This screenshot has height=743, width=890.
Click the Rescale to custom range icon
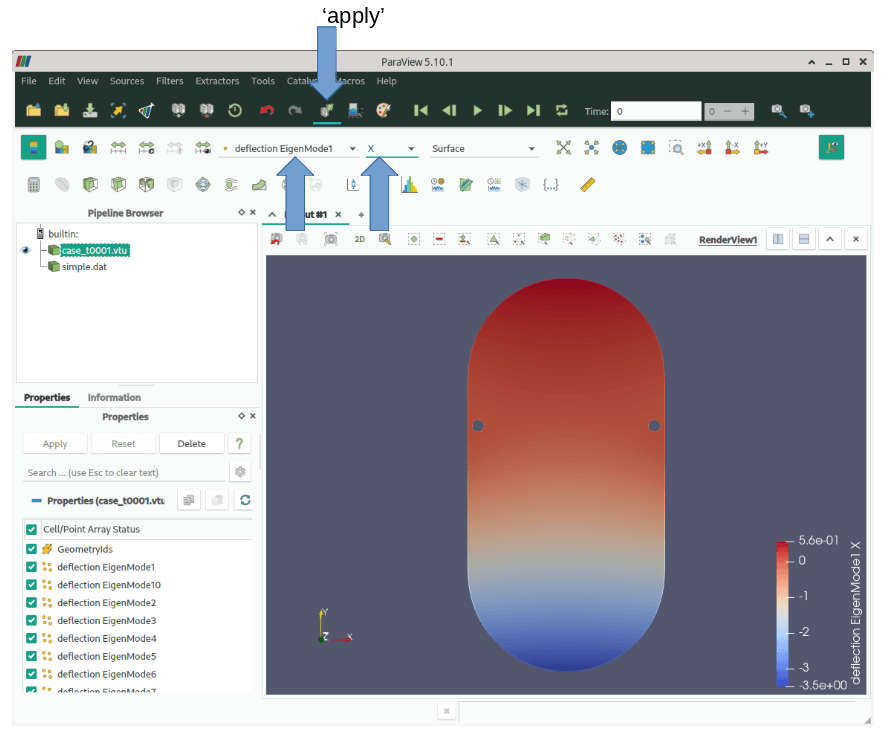pyautogui.click(x=146, y=148)
